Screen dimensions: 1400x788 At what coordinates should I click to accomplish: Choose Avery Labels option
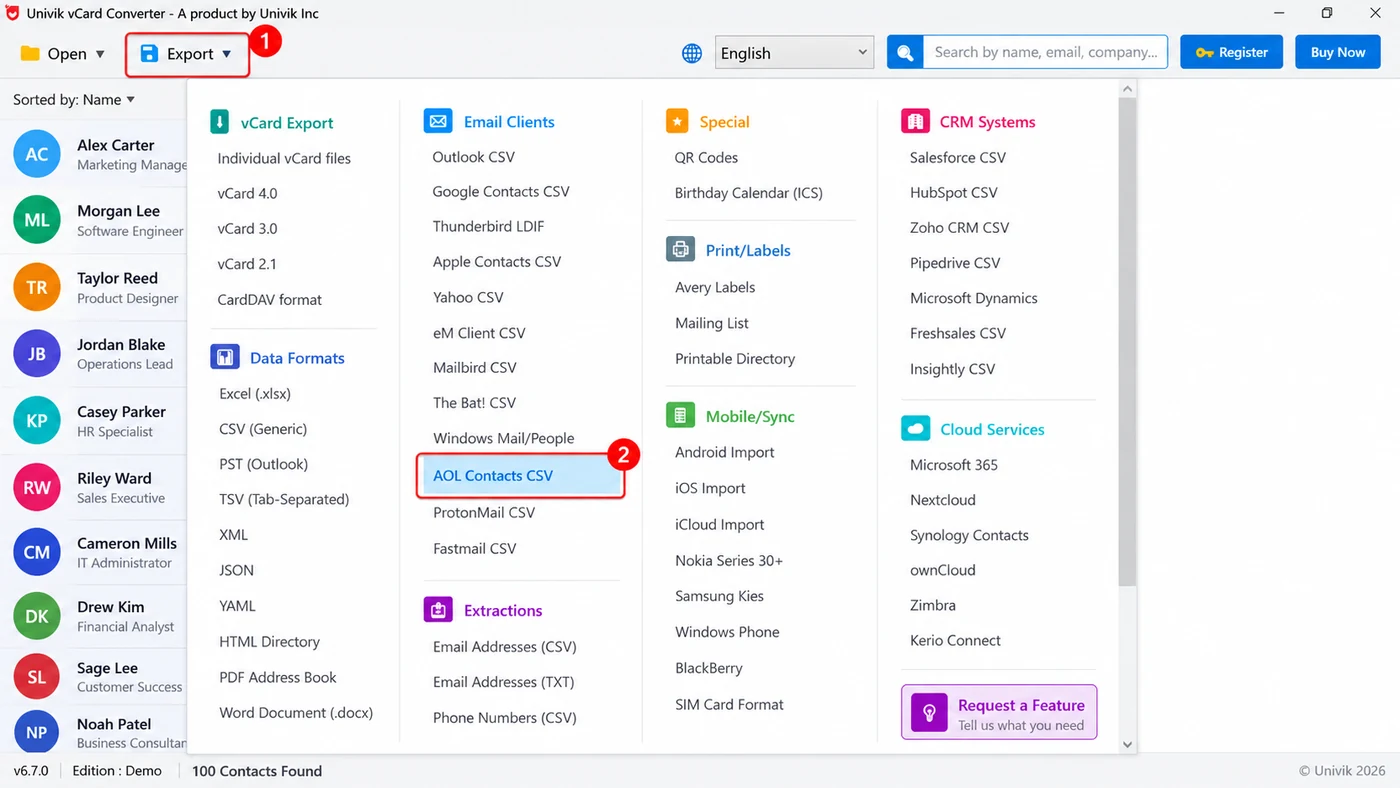click(715, 287)
